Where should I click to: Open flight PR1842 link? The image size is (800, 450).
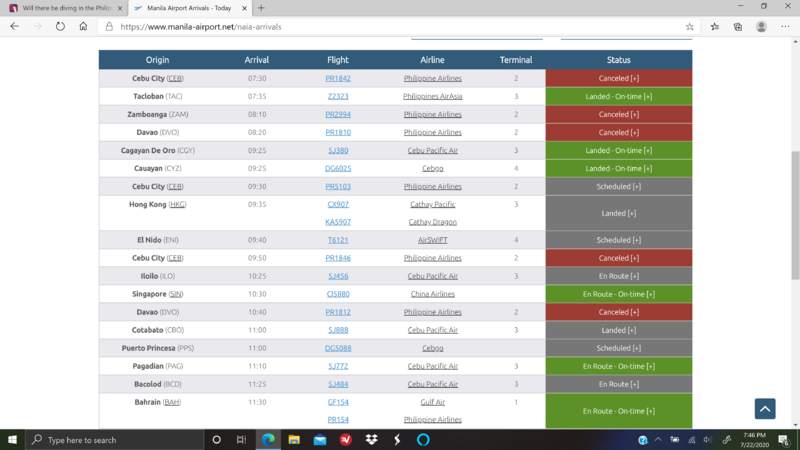click(x=338, y=78)
